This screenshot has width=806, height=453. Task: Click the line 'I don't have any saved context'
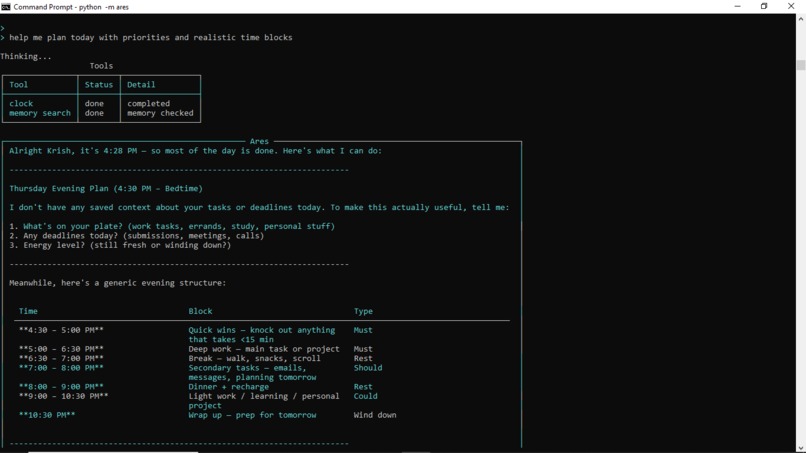point(259,208)
